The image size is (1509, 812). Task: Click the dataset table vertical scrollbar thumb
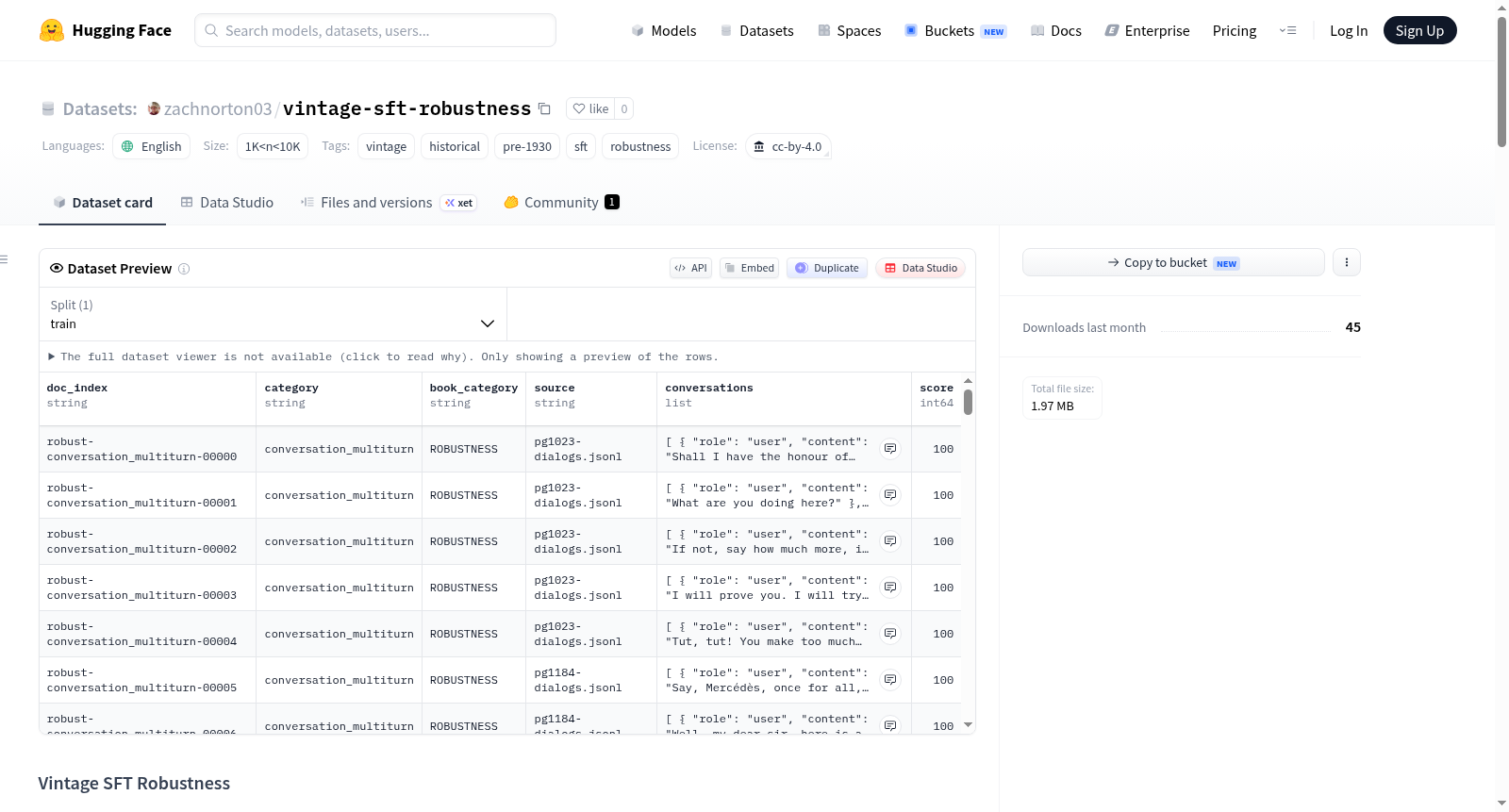tap(968, 402)
